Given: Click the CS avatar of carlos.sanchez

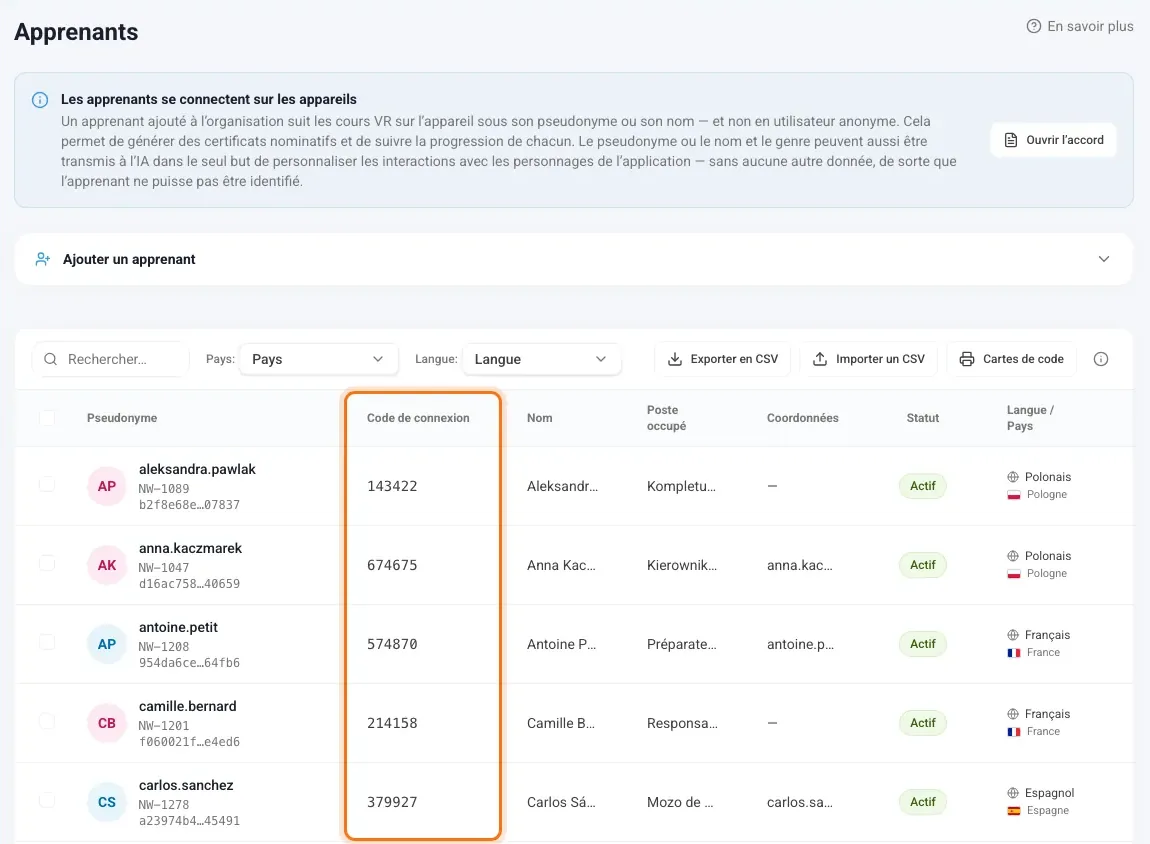Looking at the screenshot, I should pos(107,802).
